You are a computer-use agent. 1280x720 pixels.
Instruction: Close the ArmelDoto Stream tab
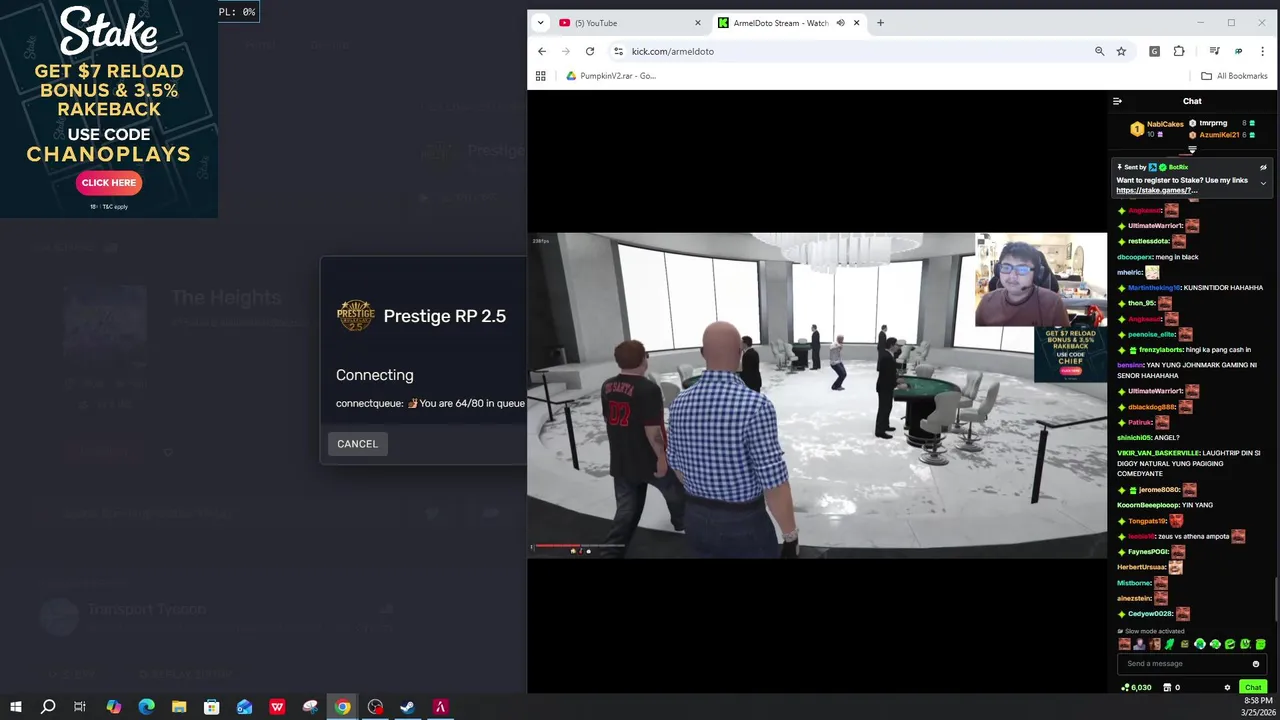(856, 23)
